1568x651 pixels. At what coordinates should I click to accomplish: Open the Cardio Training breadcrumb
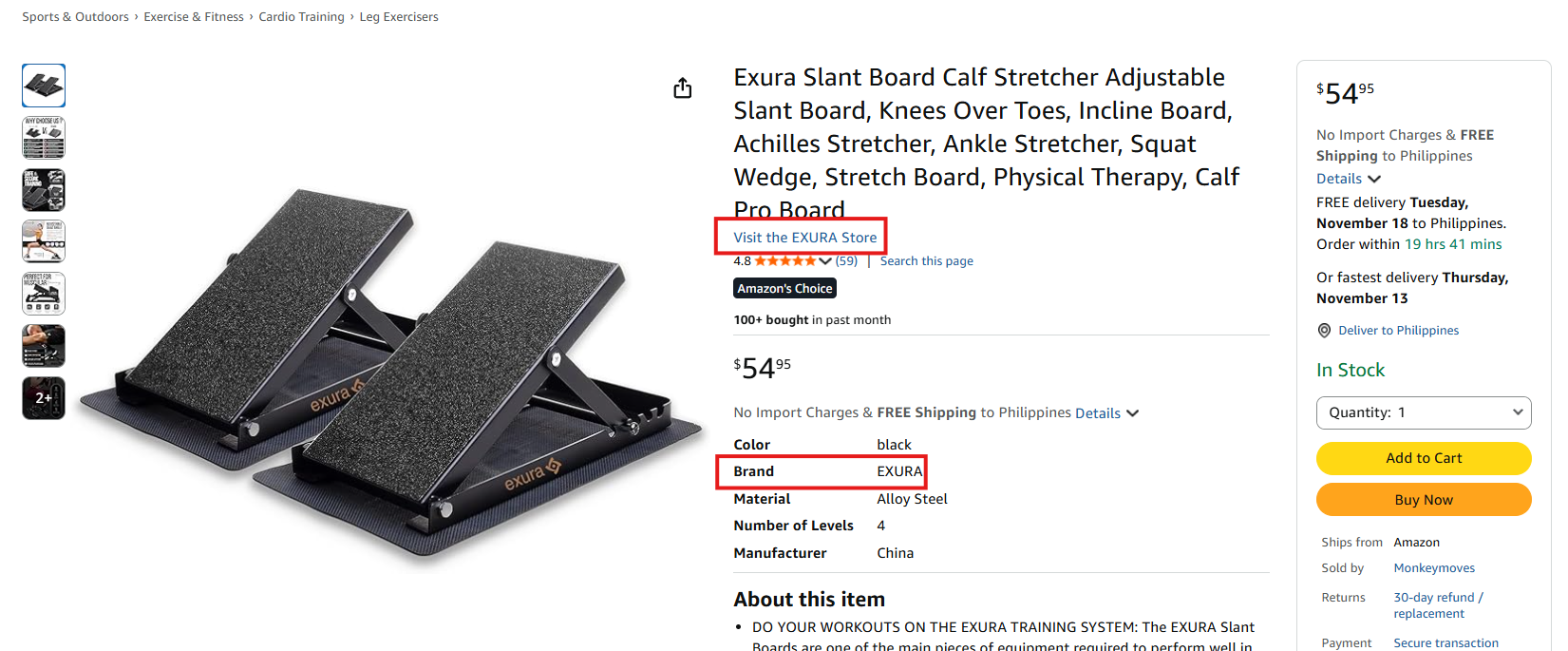pos(301,17)
